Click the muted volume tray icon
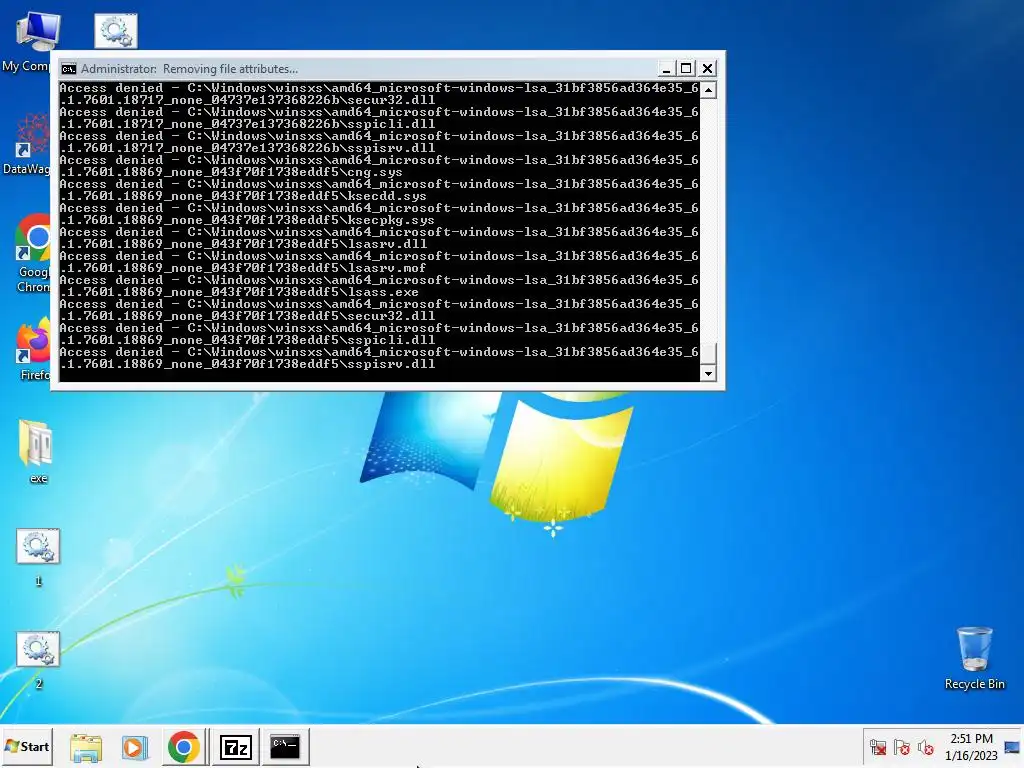This screenshot has width=1024, height=768. click(x=925, y=747)
